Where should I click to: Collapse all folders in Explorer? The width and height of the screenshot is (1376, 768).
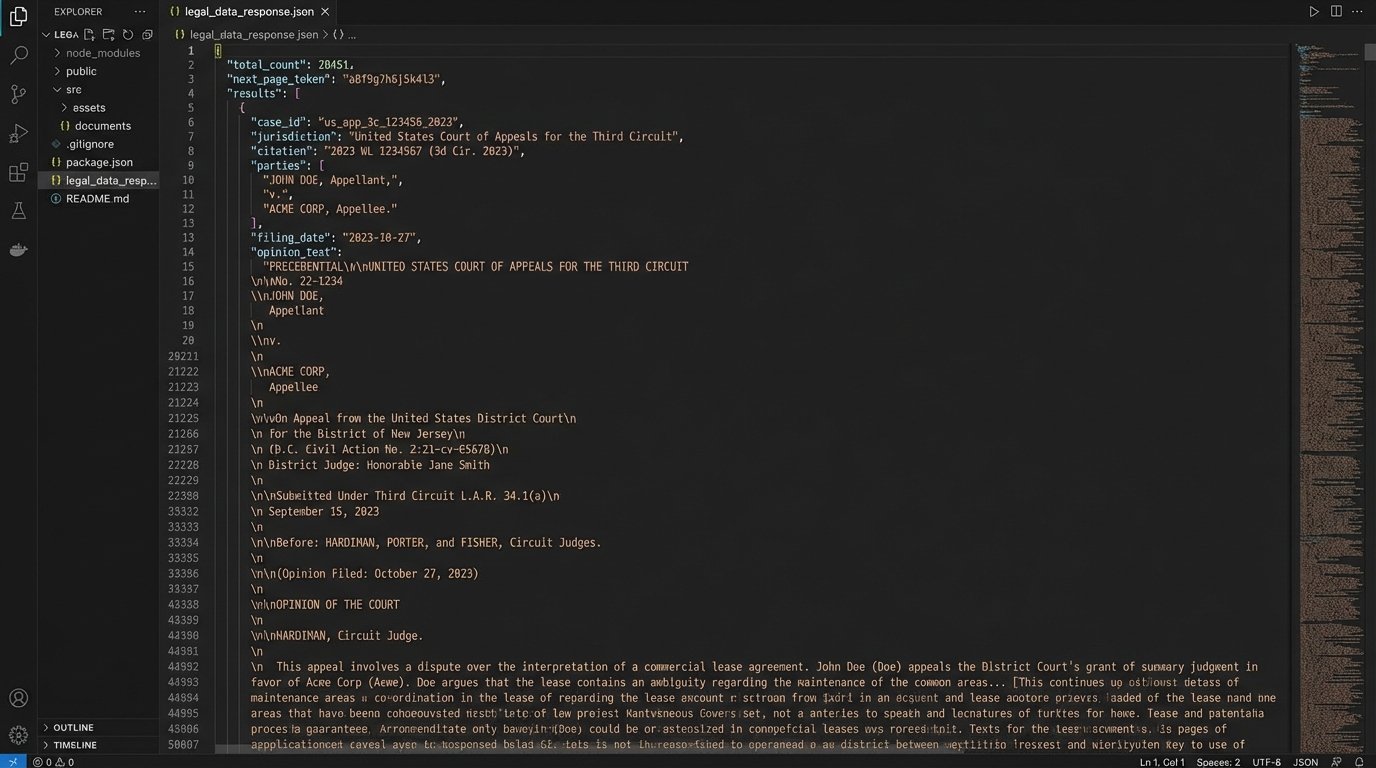pyautogui.click(x=147, y=34)
